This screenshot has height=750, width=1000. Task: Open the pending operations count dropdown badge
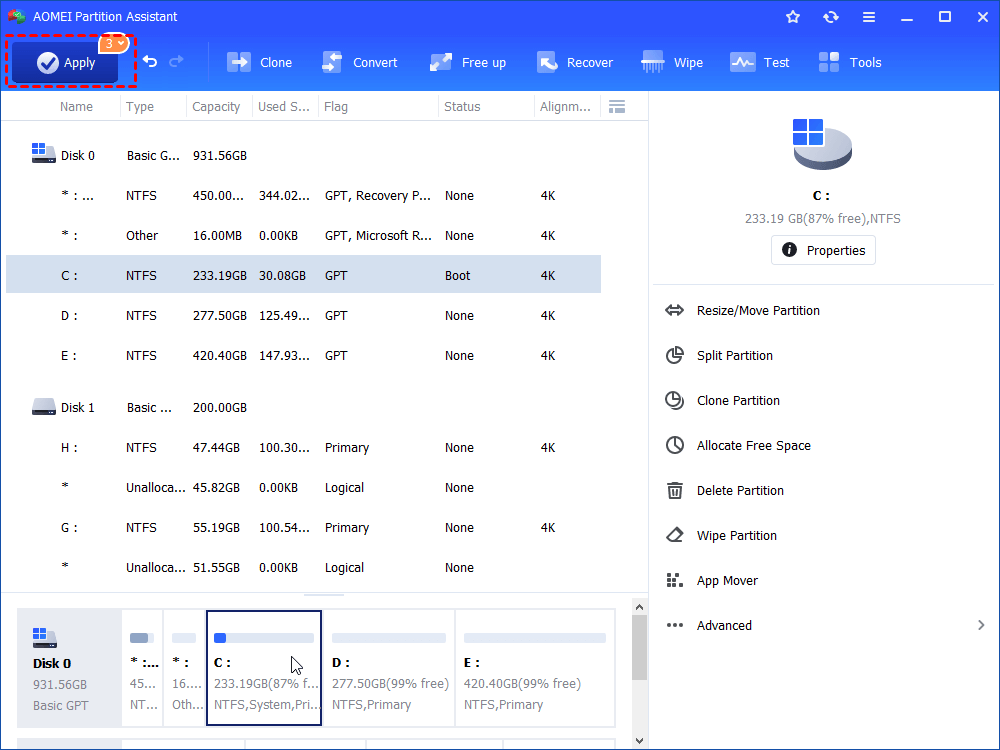click(x=114, y=43)
